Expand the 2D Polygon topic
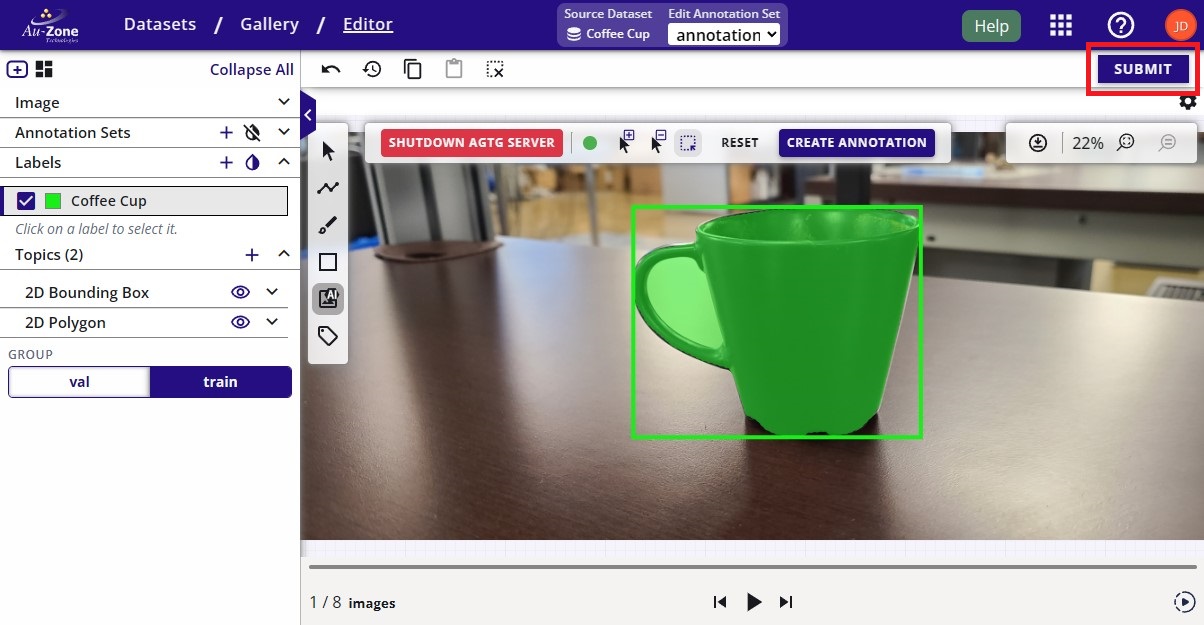This screenshot has height=625, width=1204. pos(272,322)
